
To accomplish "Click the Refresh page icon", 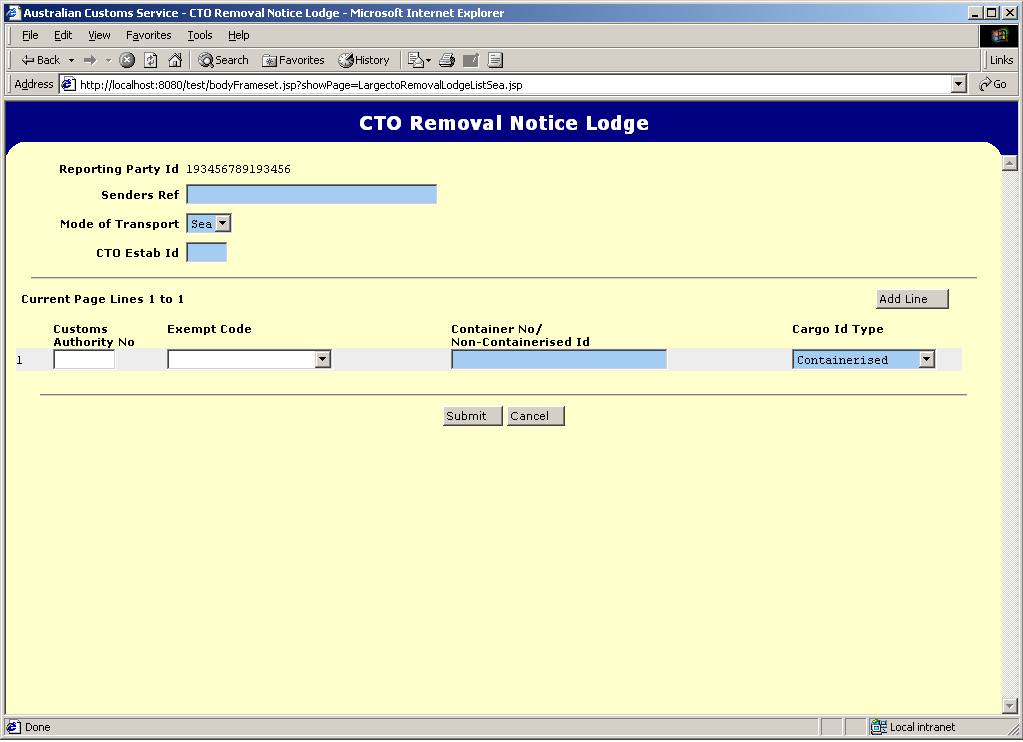I will click(x=151, y=60).
